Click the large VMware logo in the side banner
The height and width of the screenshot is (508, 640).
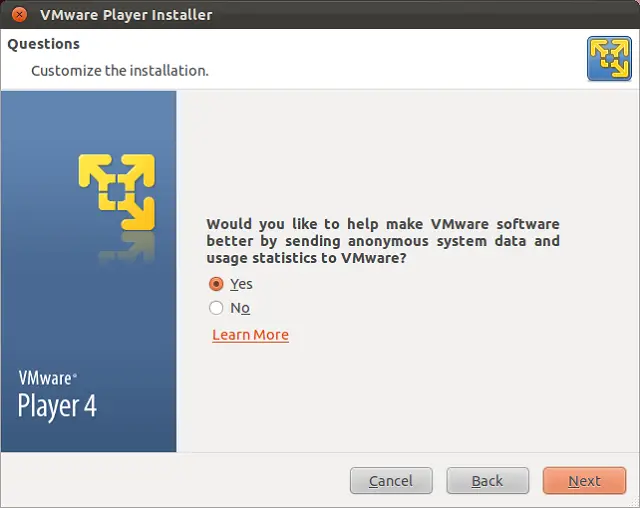[x=117, y=192]
